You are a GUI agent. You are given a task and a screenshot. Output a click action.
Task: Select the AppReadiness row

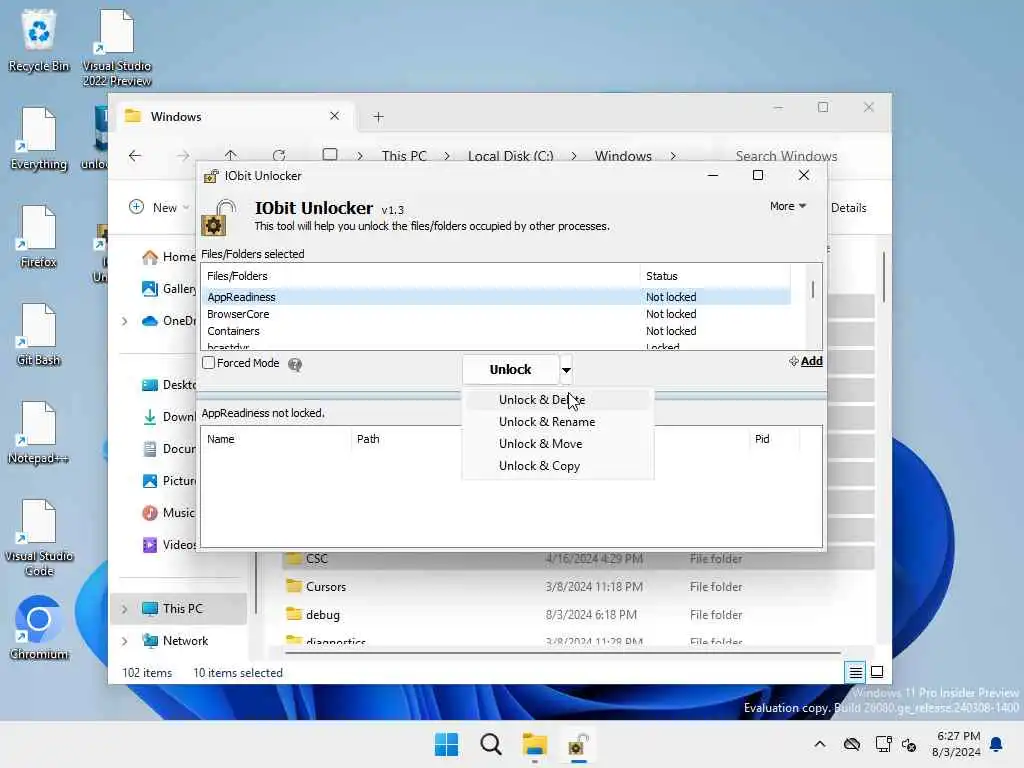496,297
